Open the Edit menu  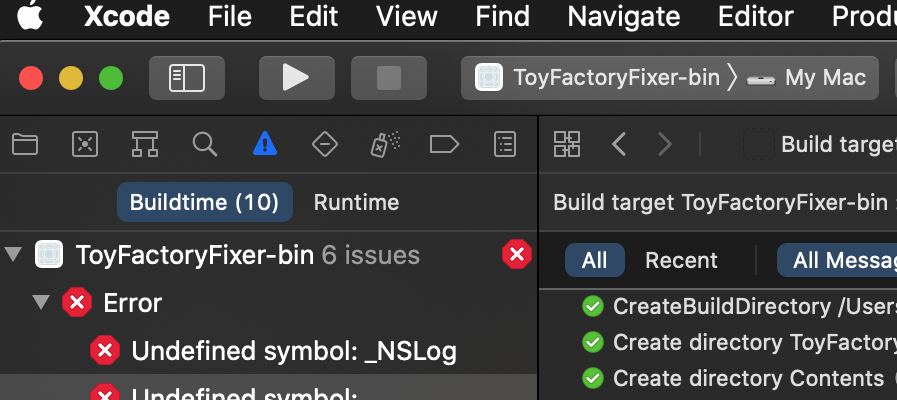pos(313,17)
